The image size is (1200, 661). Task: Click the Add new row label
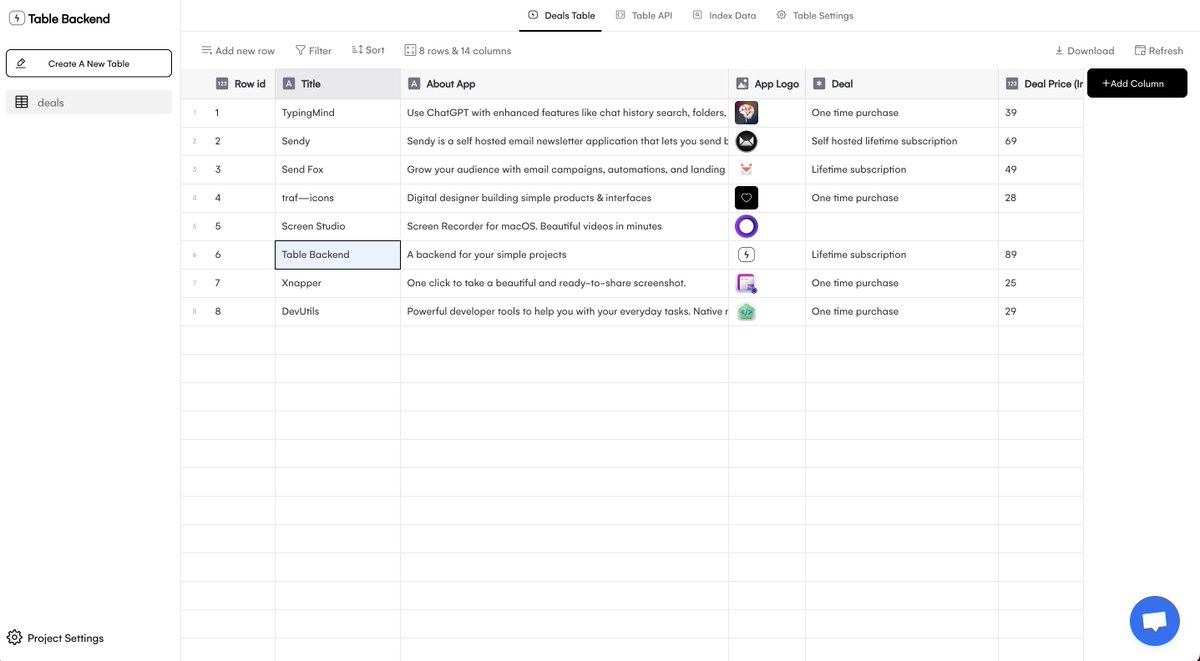tap(245, 51)
